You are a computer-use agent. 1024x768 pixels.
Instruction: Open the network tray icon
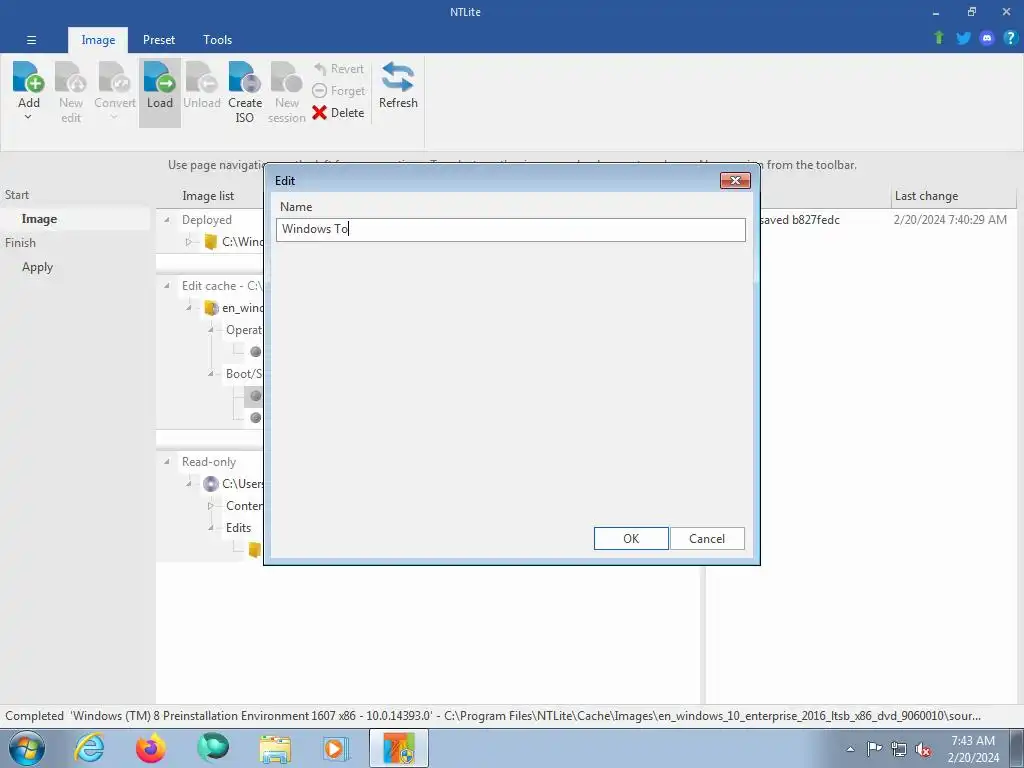(x=899, y=749)
